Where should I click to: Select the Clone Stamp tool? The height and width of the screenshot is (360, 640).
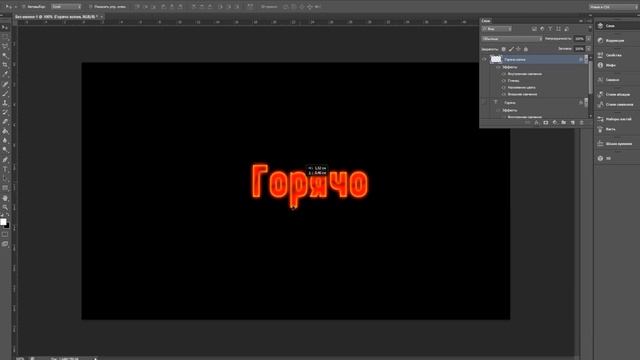point(5,103)
